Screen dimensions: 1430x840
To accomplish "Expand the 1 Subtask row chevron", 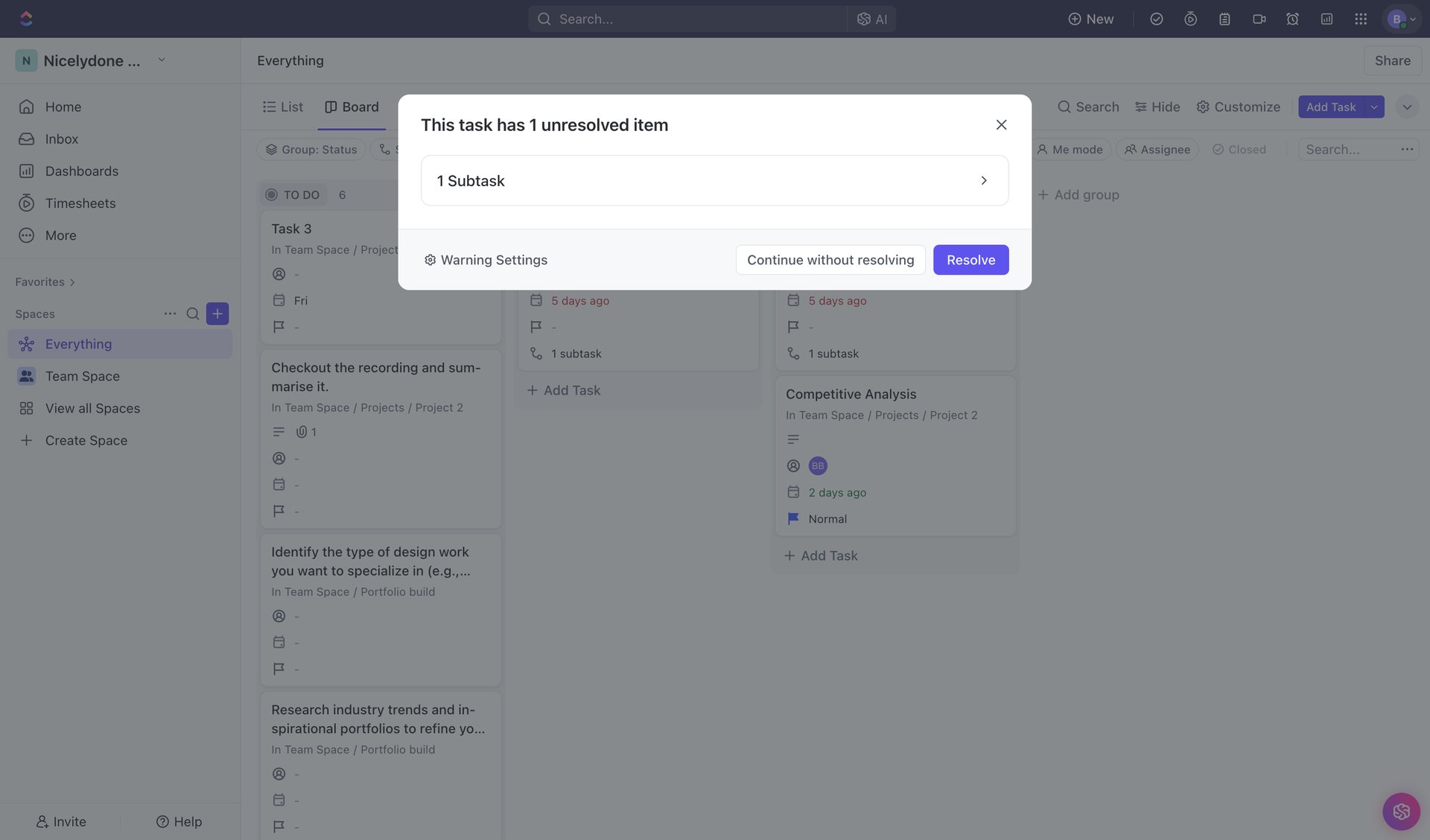I will pos(984,180).
